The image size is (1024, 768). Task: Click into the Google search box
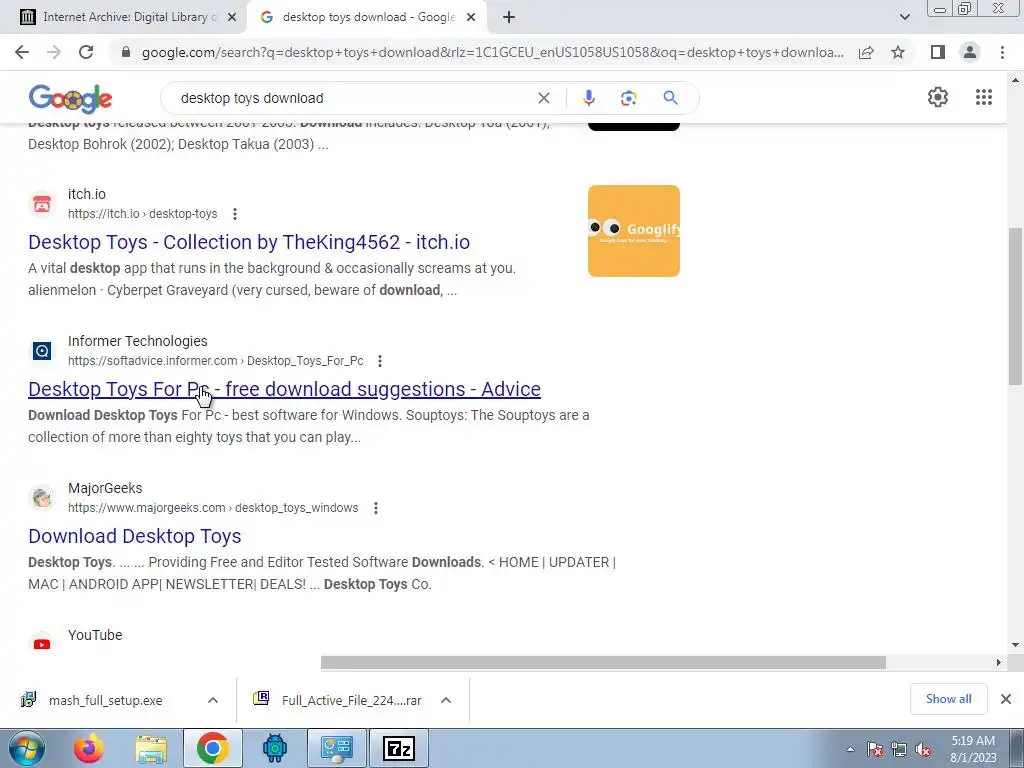pos(353,98)
